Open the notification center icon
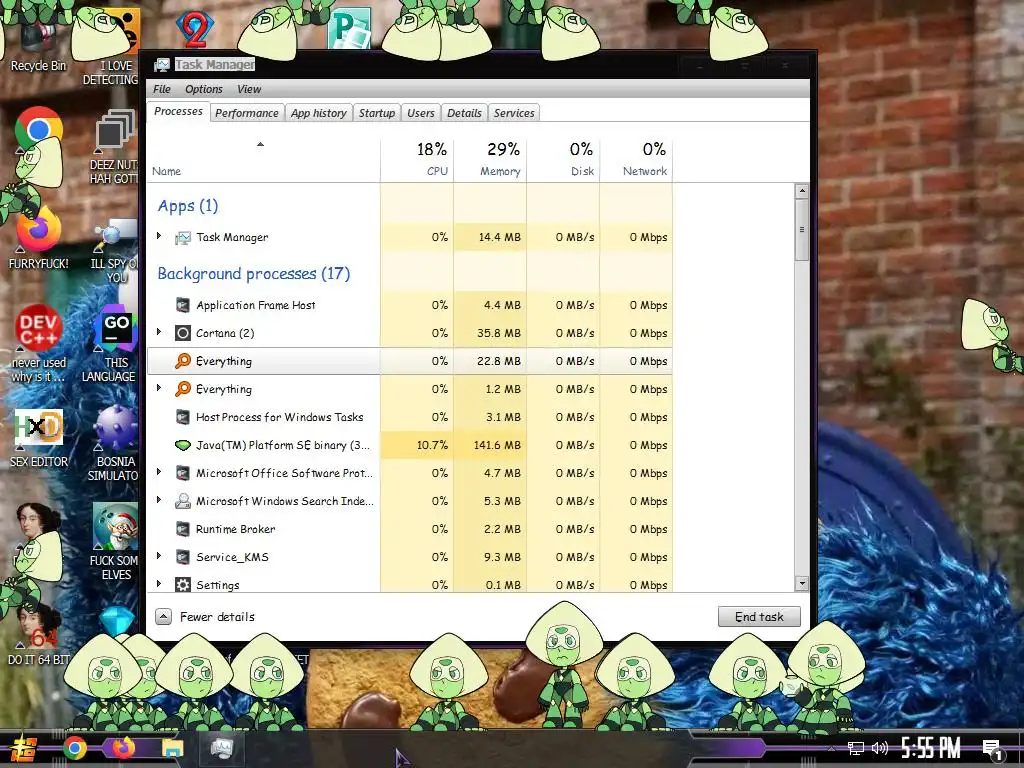Viewport: 1024px width, 768px height. [993, 750]
